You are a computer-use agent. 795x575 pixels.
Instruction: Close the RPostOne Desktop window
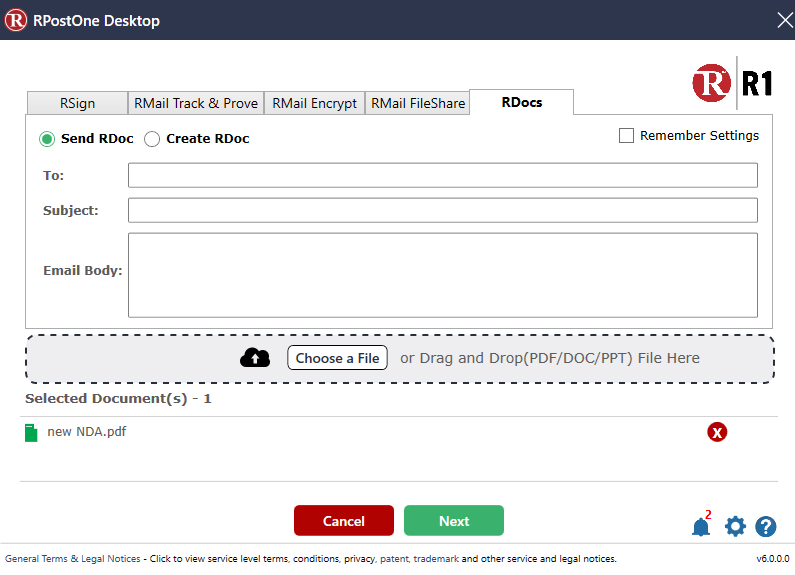785,20
